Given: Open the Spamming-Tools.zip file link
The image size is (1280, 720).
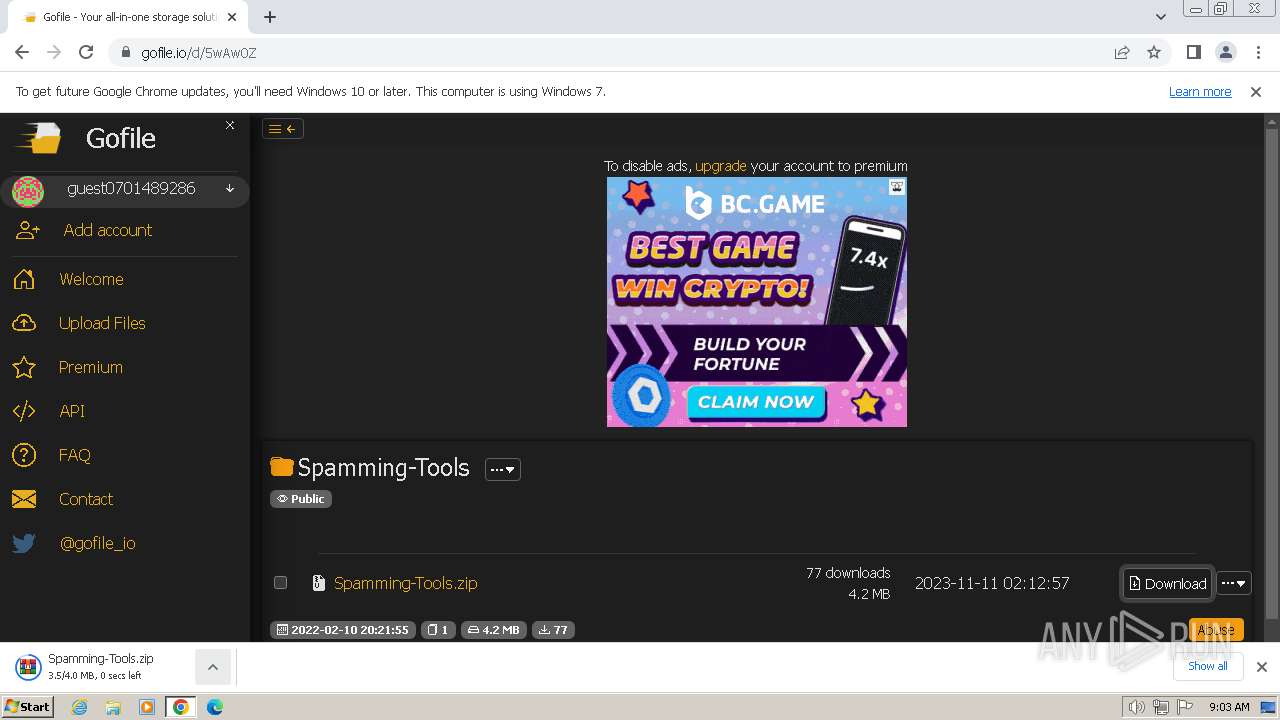Looking at the screenshot, I should pyautogui.click(x=405, y=583).
